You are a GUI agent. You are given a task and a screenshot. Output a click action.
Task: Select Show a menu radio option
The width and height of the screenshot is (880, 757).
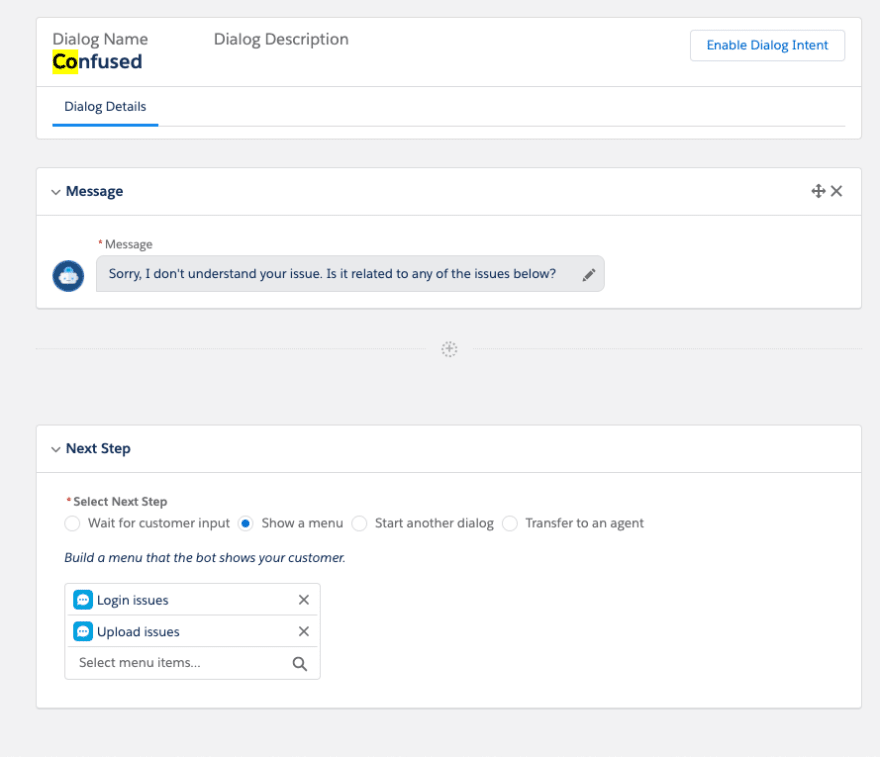click(x=245, y=524)
